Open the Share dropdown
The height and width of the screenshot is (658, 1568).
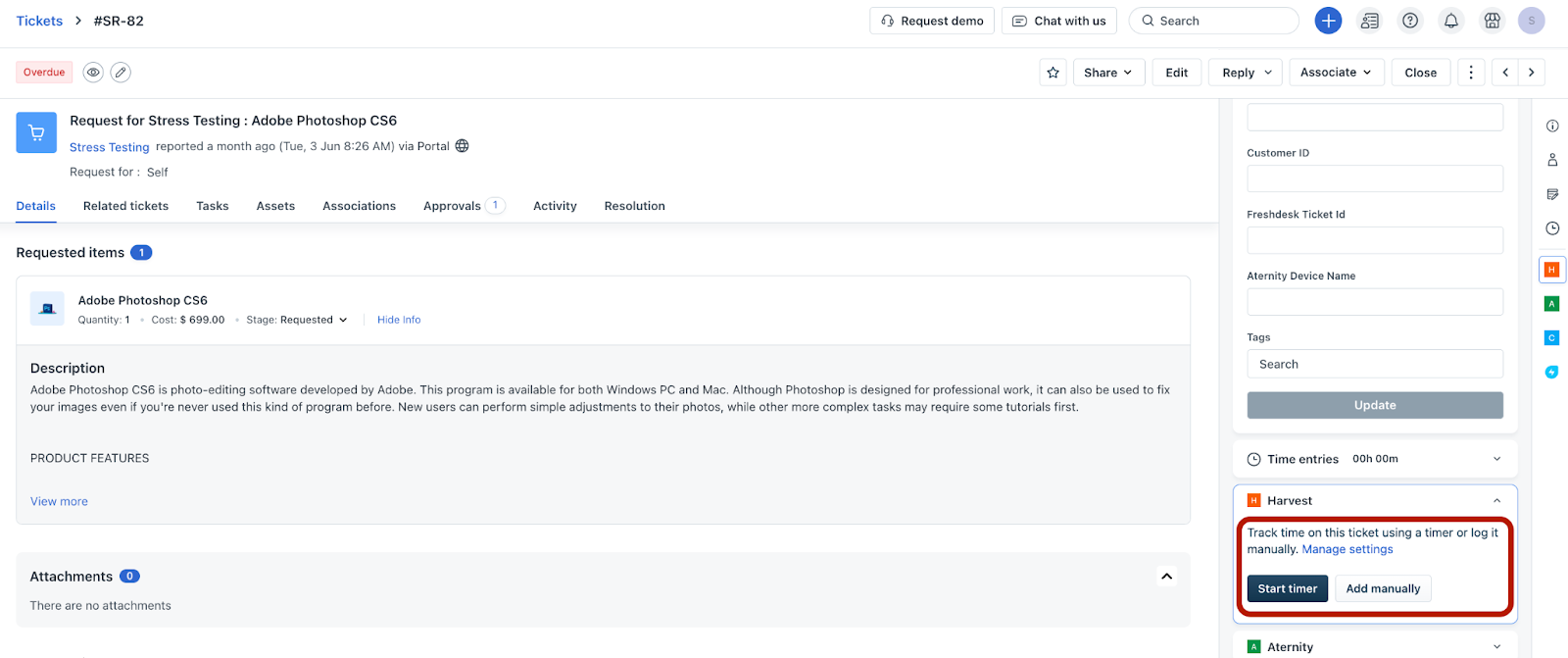coord(1108,73)
